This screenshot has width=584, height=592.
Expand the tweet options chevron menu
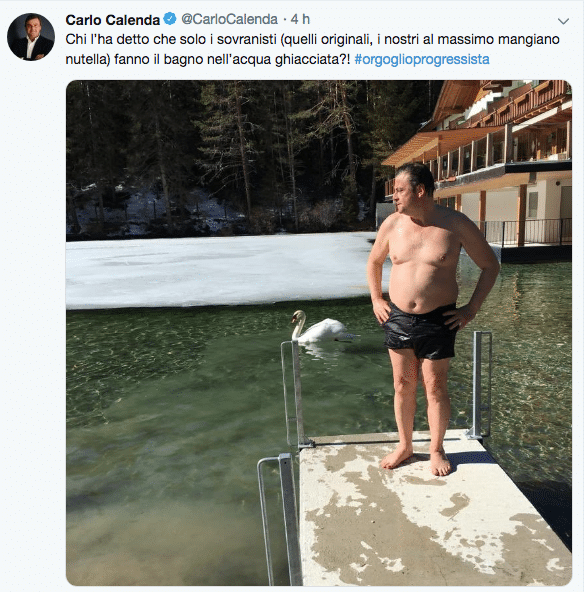[563, 21]
